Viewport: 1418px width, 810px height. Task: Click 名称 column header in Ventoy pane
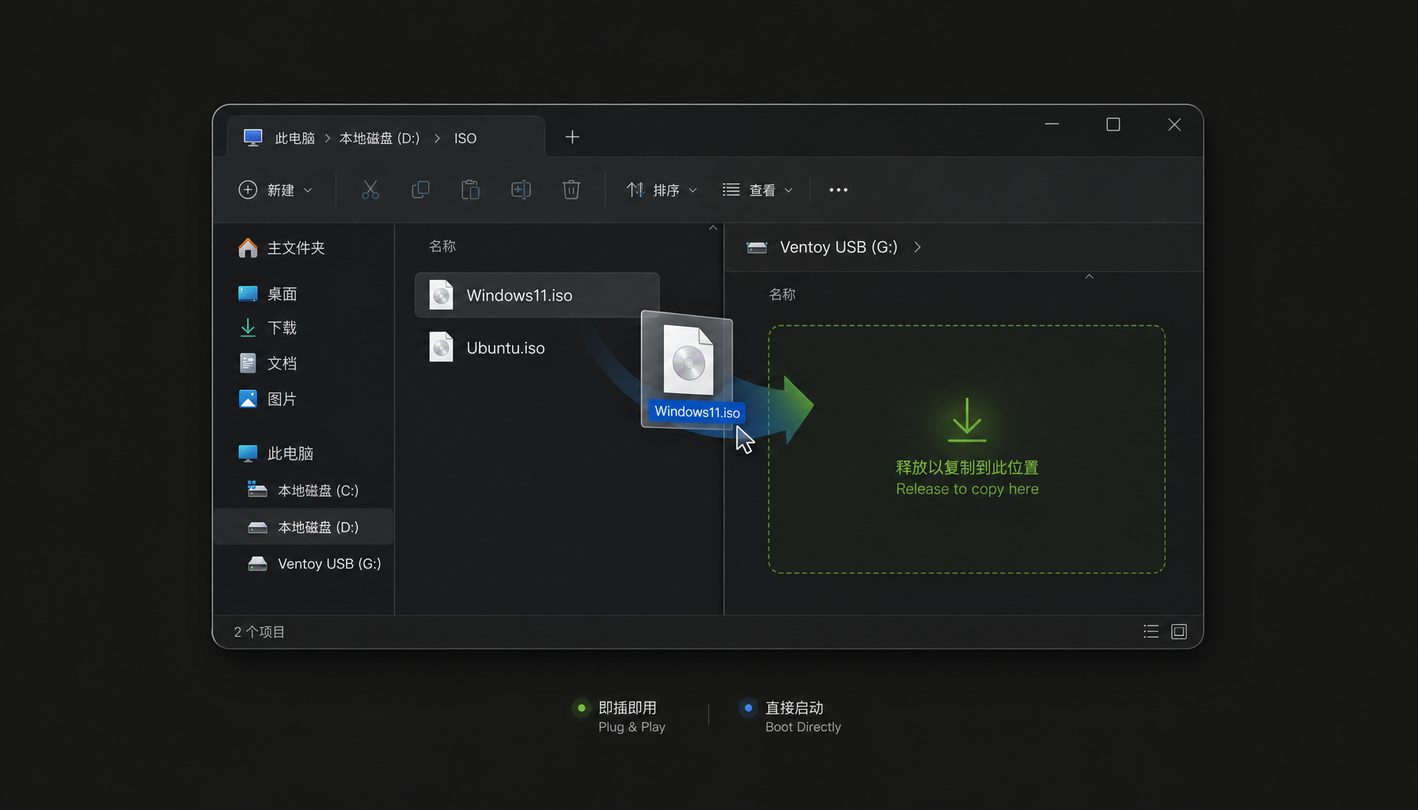tap(782, 295)
